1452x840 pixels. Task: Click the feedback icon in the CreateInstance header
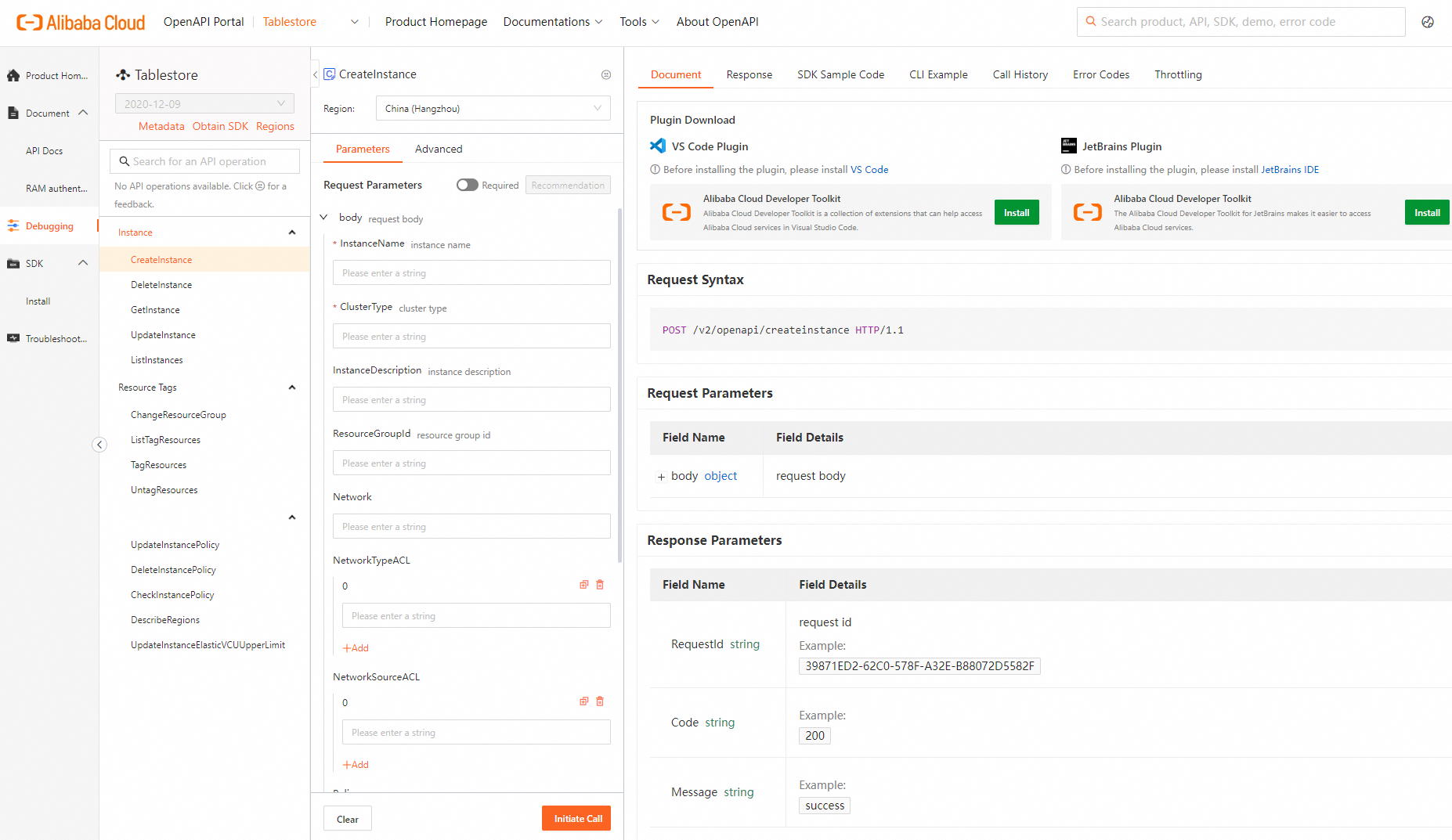pyautogui.click(x=606, y=75)
